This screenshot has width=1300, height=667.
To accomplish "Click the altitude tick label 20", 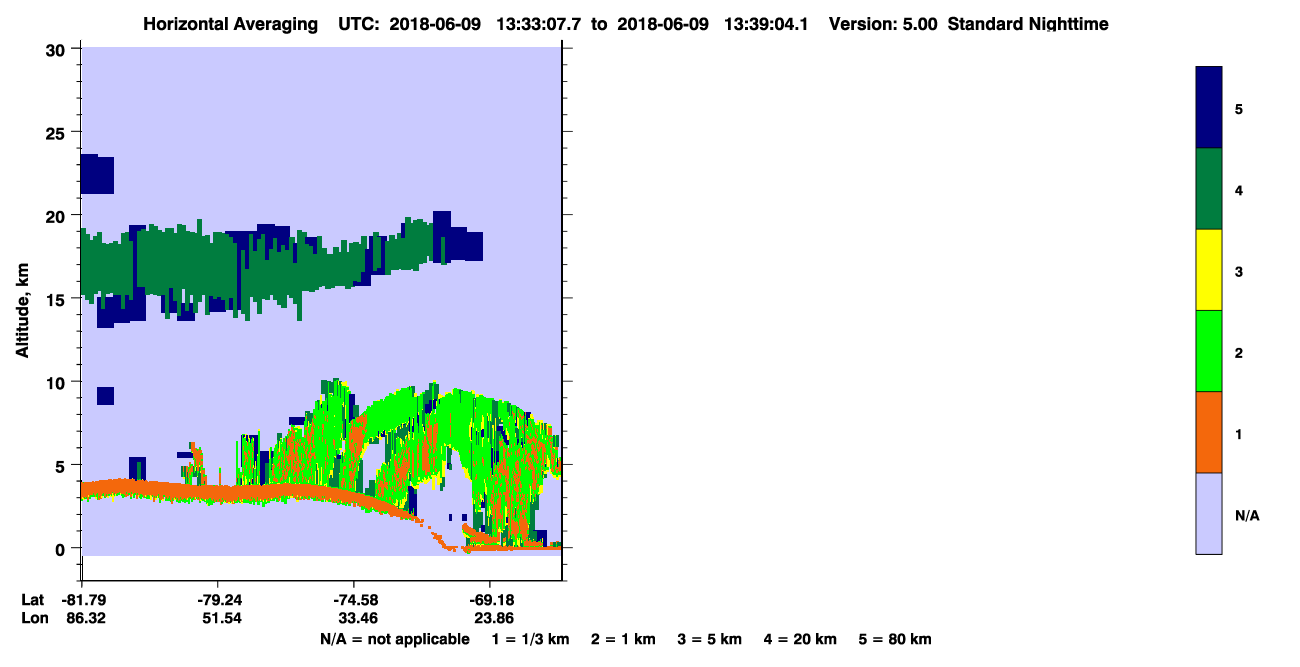I will (57, 215).
